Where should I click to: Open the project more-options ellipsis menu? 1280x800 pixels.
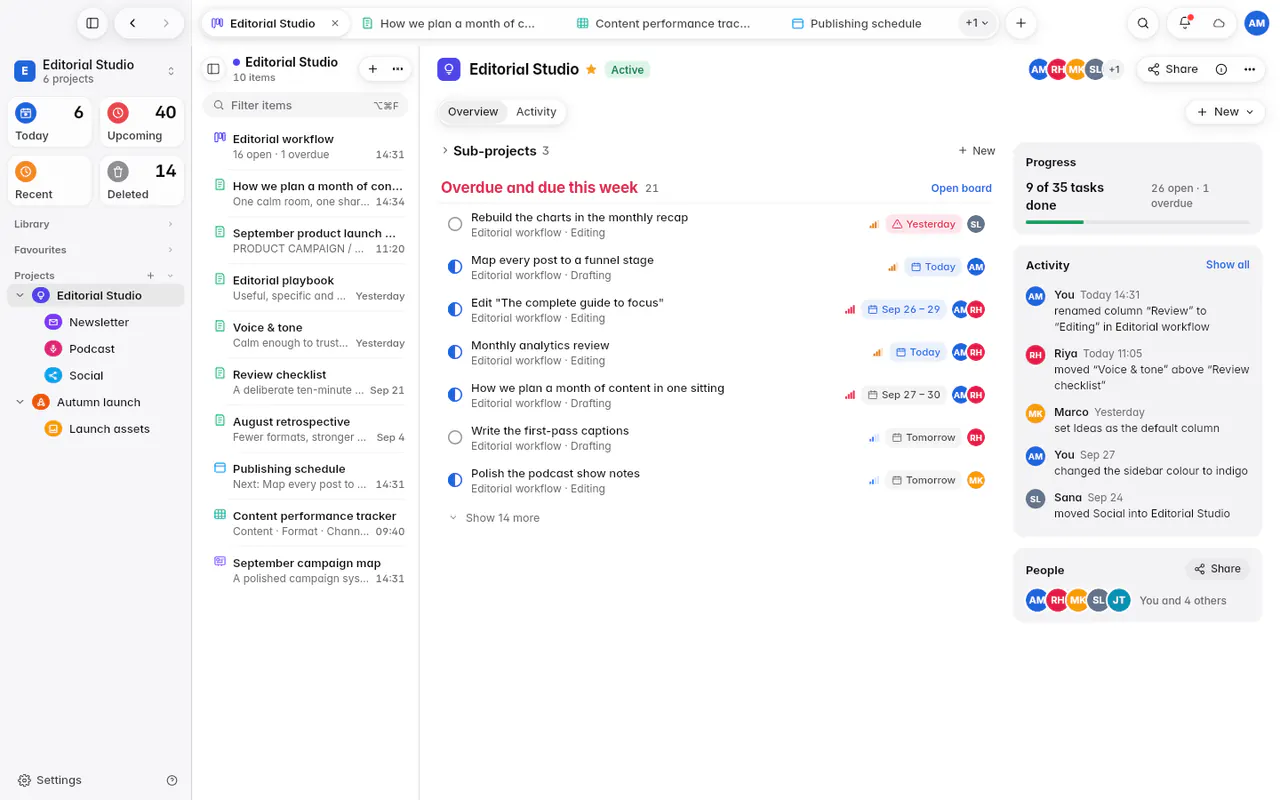pyautogui.click(x=1249, y=69)
